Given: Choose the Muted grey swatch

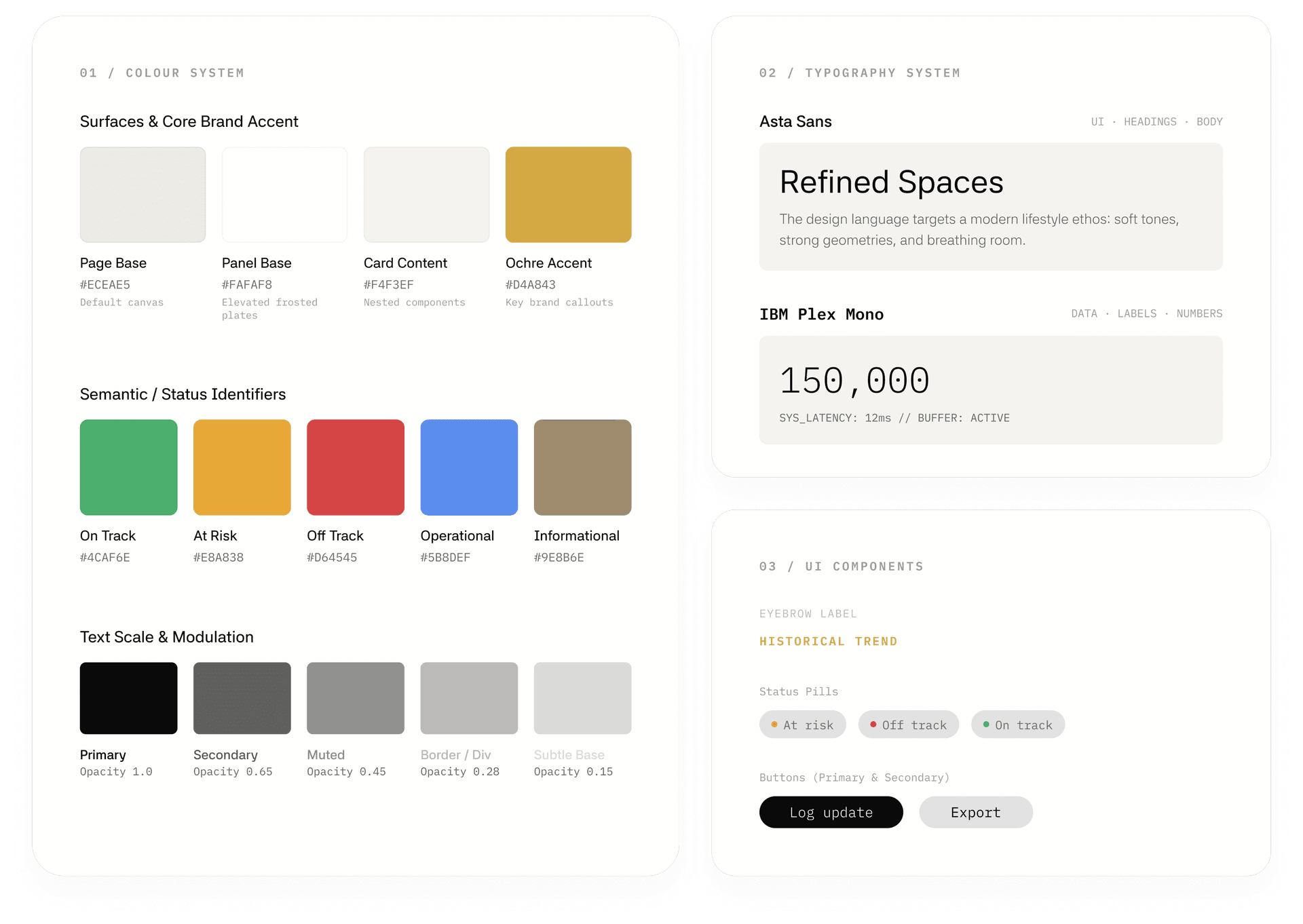Looking at the screenshot, I should [x=356, y=698].
